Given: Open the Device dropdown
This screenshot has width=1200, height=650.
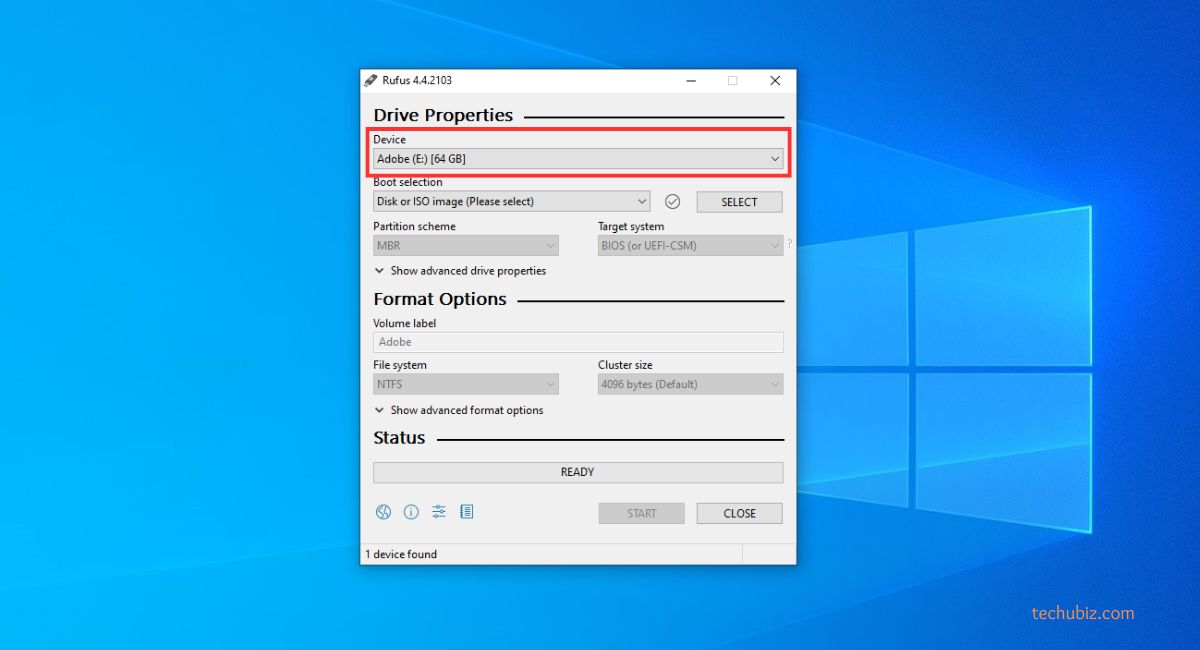Looking at the screenshot, I should (x=578, y=159).
